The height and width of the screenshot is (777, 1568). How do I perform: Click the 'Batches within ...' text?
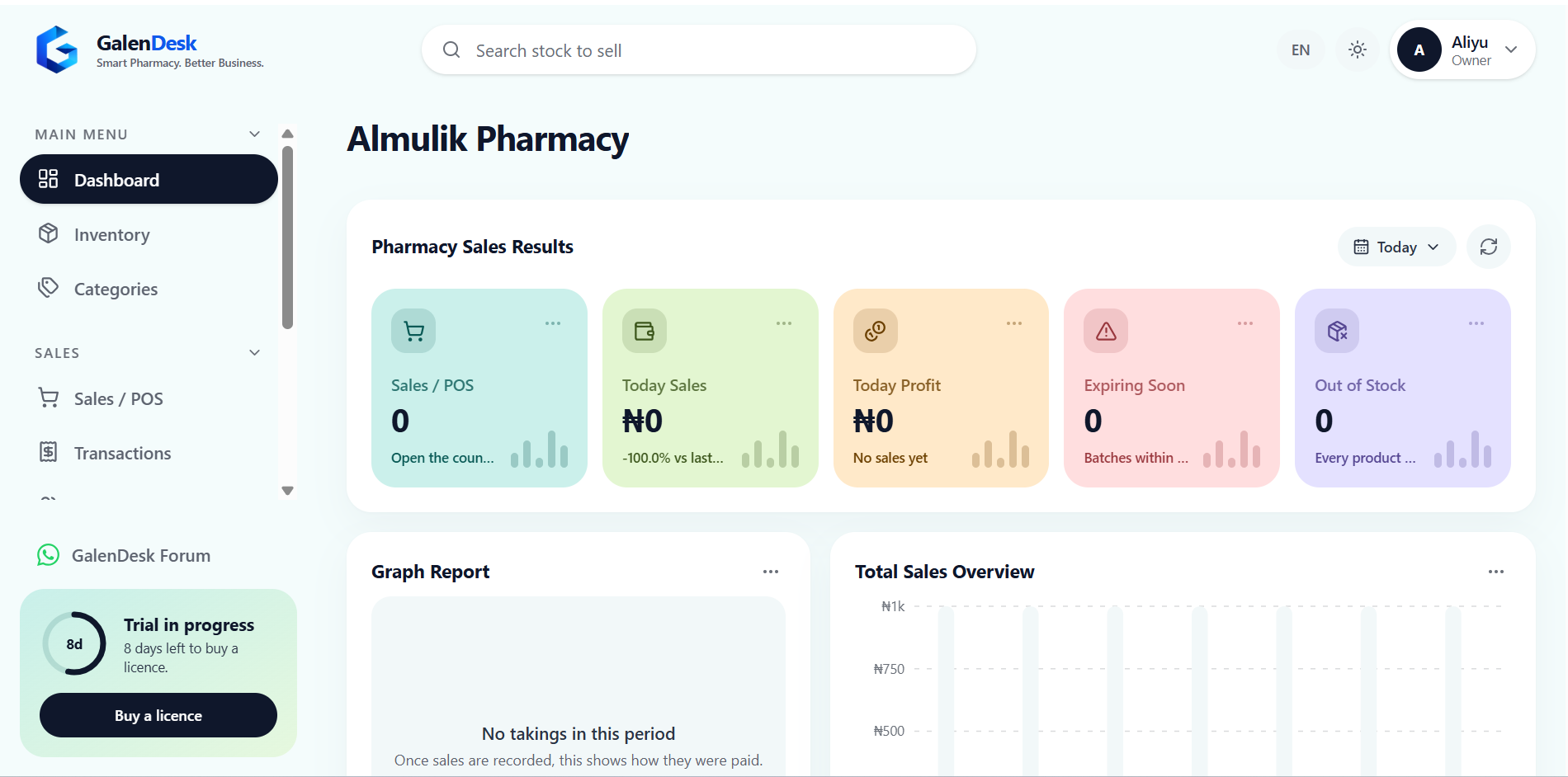coord(1136,458)
